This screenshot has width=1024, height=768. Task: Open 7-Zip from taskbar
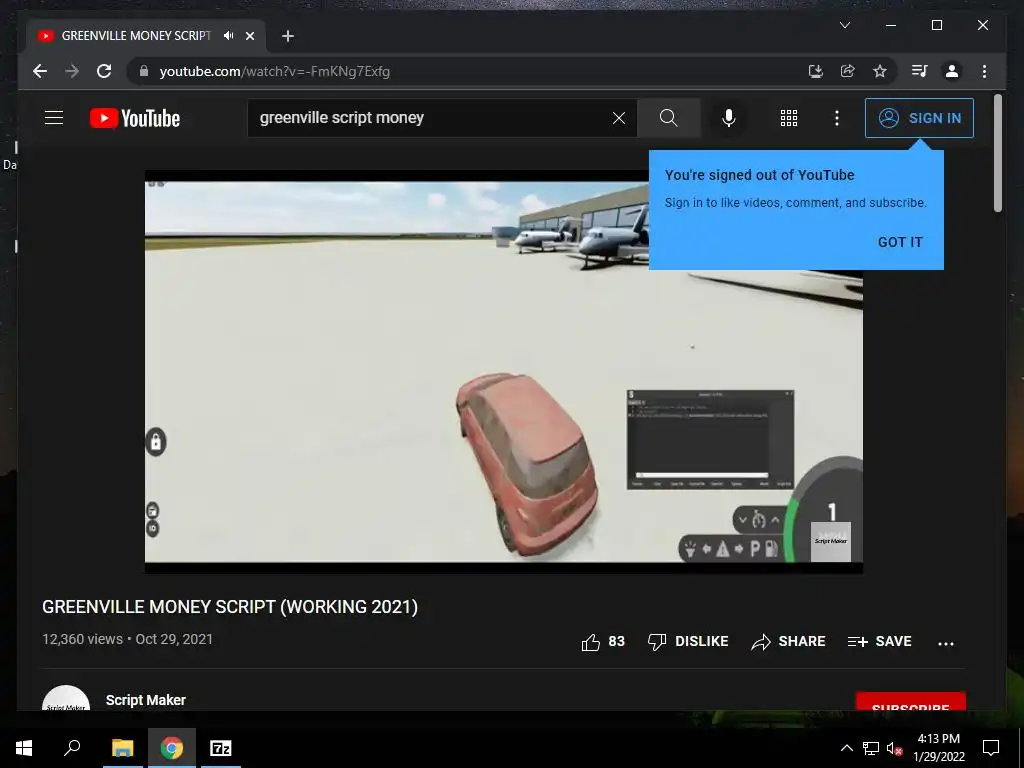pos(220,748)
